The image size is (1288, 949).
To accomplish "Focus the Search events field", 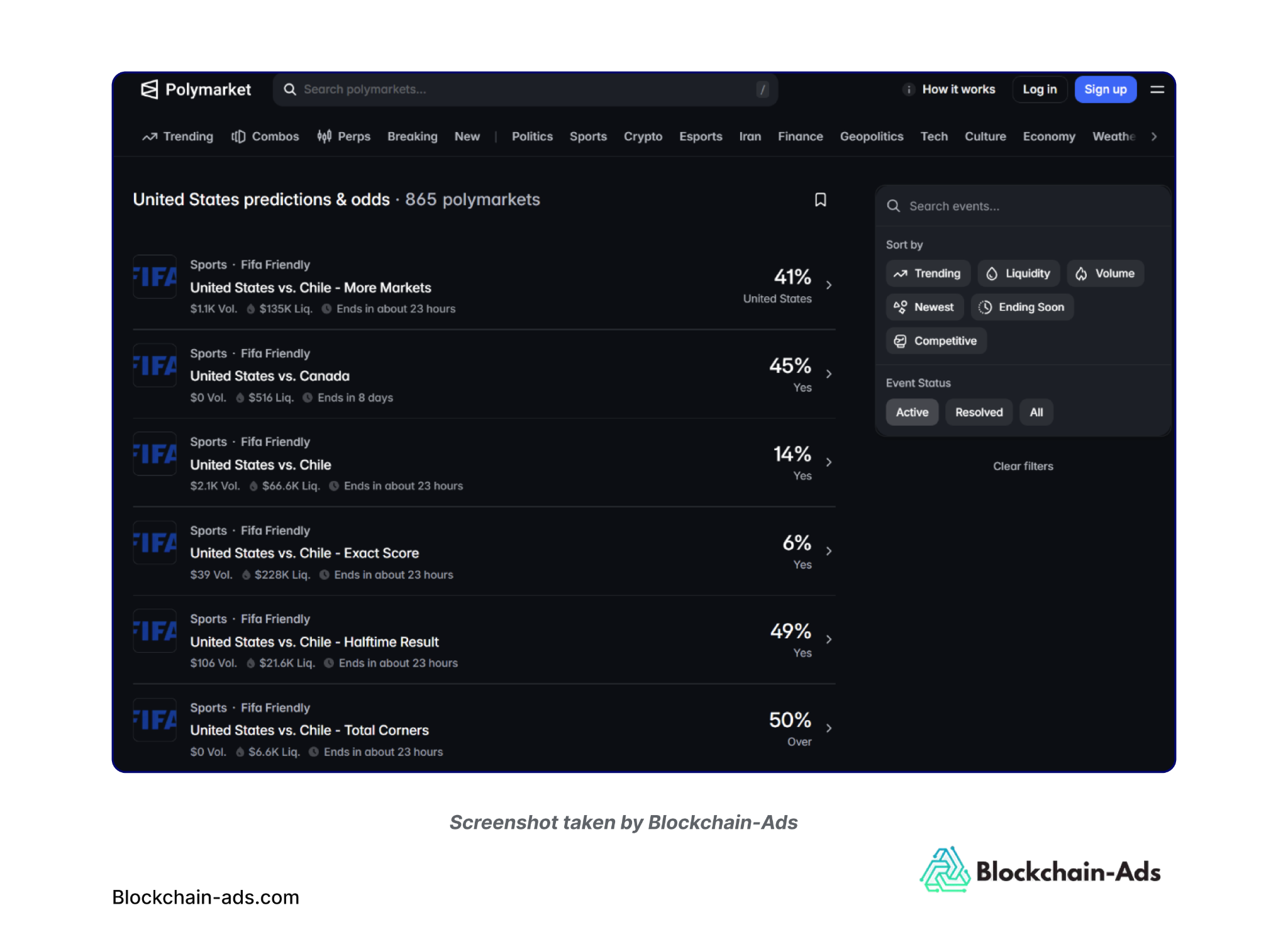I will (x=1023, y=206).
